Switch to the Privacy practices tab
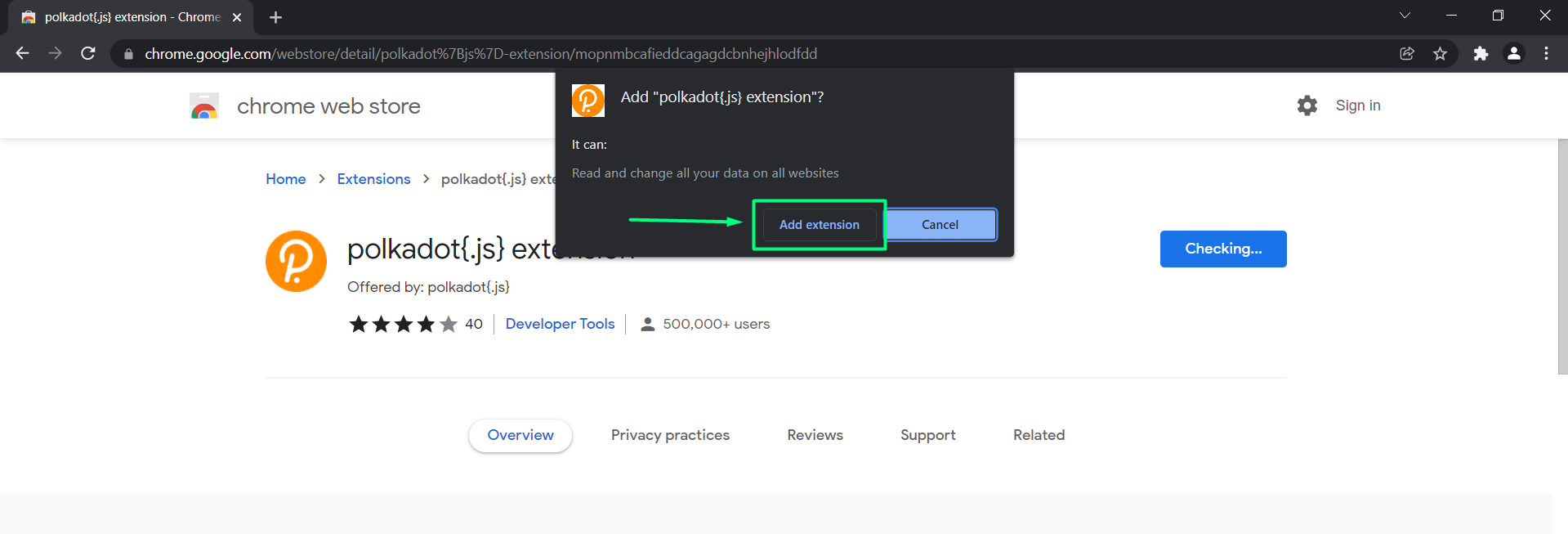The height and width of the screenshot is (534, 1568). point(670,435)
